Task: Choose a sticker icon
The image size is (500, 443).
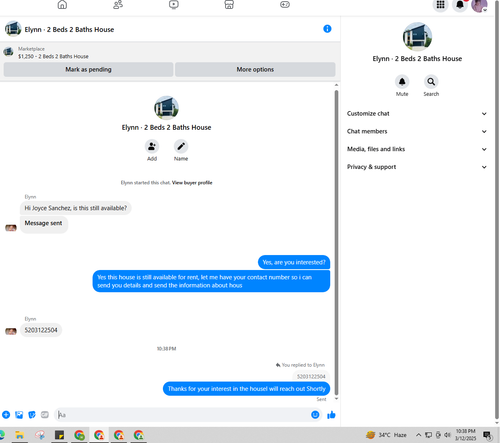Action: pyautogui.click(x=32, y=415)
